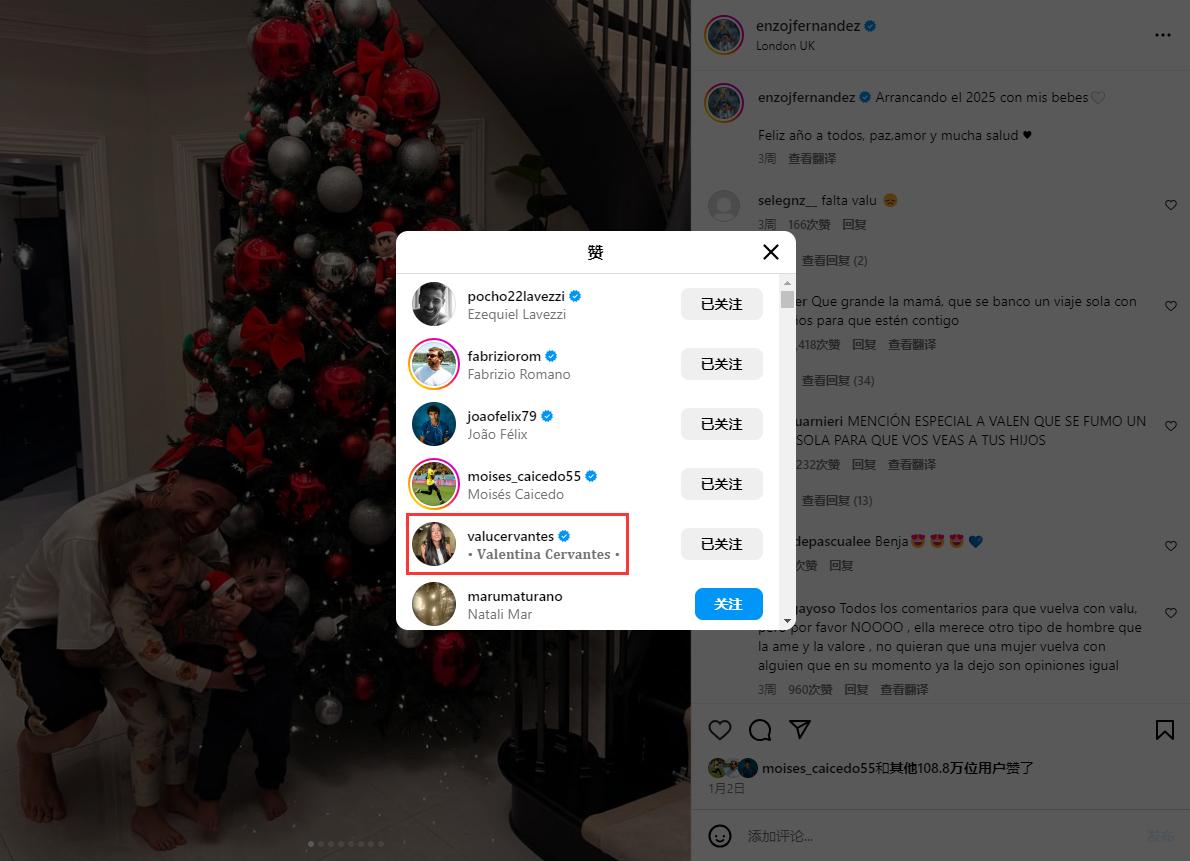The height and width of the screenshot is (861, 1190).
Task: Open emoji picker in comment box
Action: point(719,836)
